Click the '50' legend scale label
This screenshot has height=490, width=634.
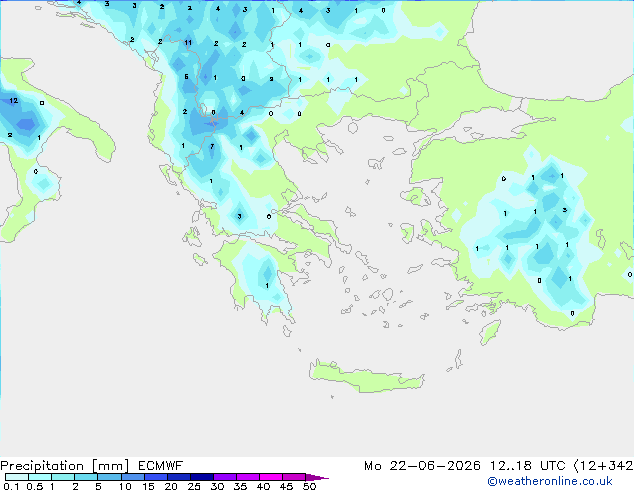click(309, 486)
